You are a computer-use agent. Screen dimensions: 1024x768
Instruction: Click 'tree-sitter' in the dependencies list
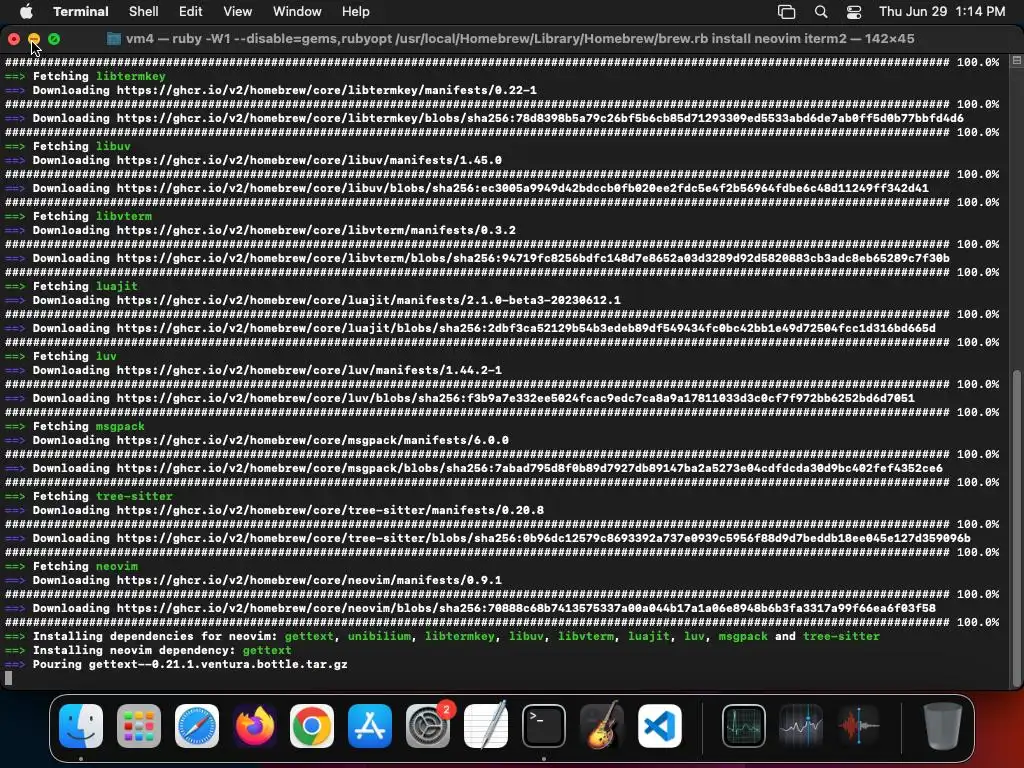coord(841,636)
